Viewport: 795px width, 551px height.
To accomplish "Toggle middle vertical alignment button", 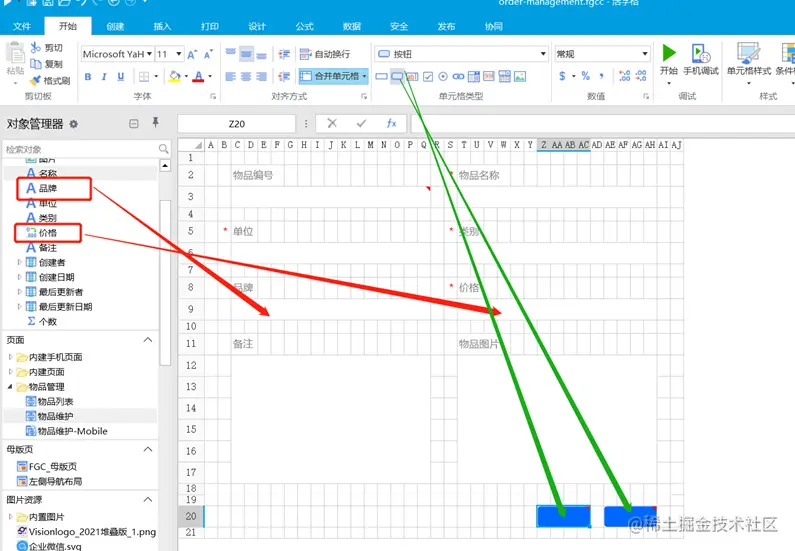I will tap(246, 53).
